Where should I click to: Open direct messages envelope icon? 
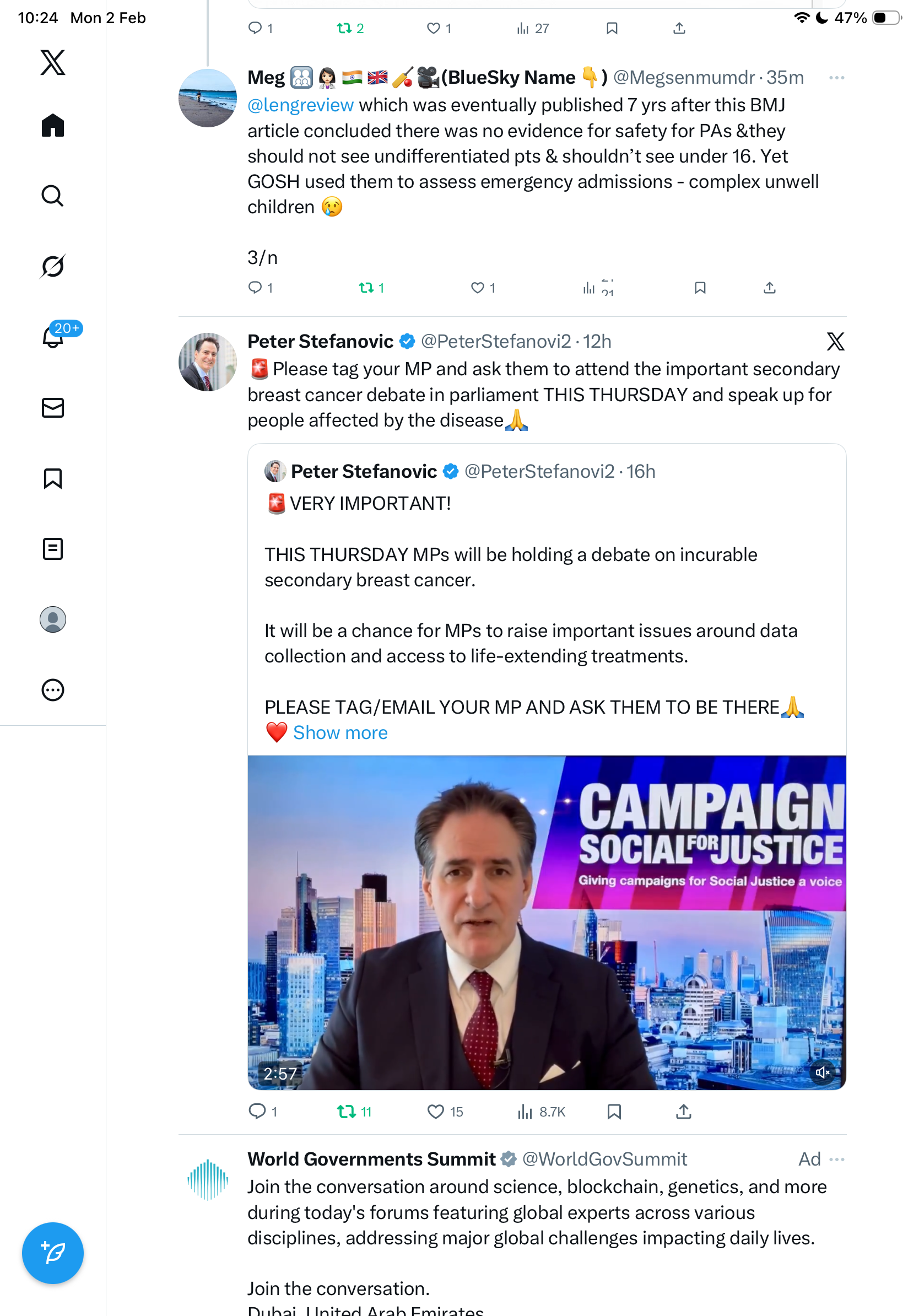click(x=53, y=407)
